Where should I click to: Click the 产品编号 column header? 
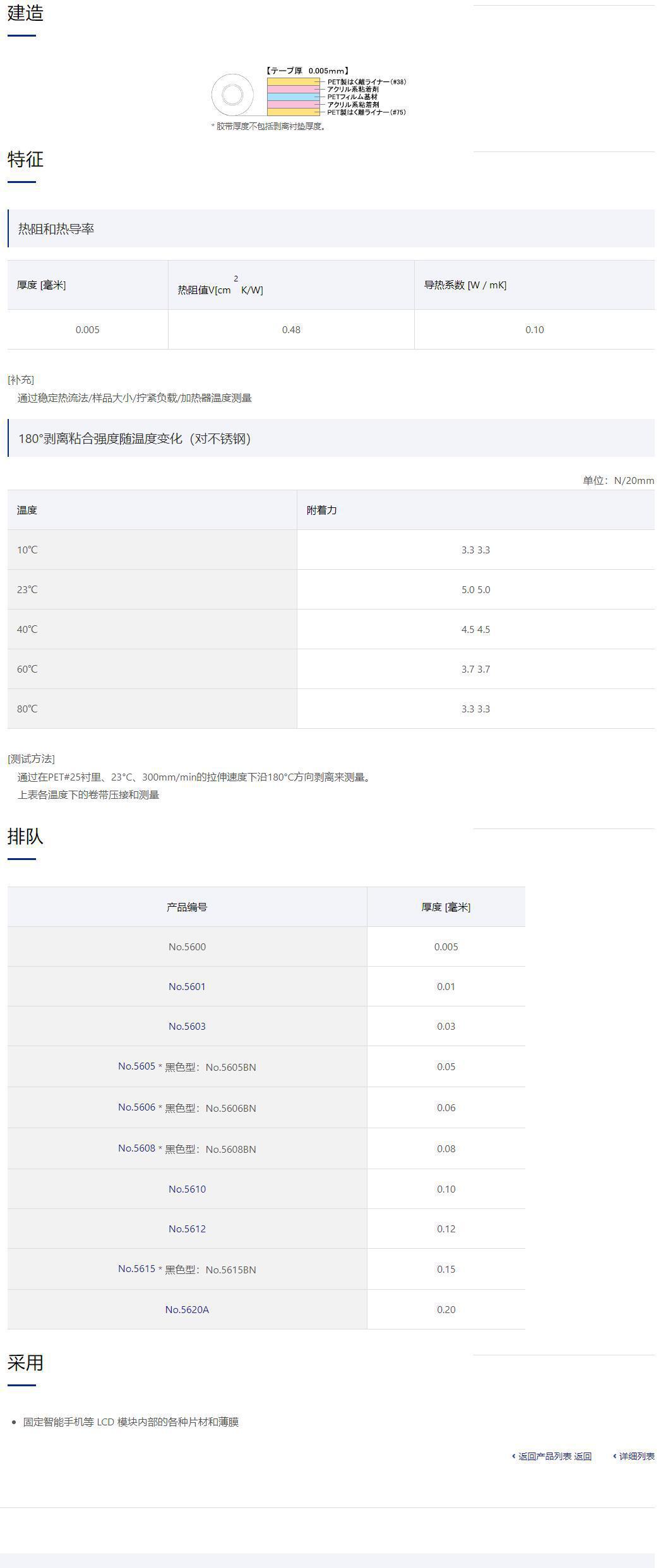pos(187,907)
